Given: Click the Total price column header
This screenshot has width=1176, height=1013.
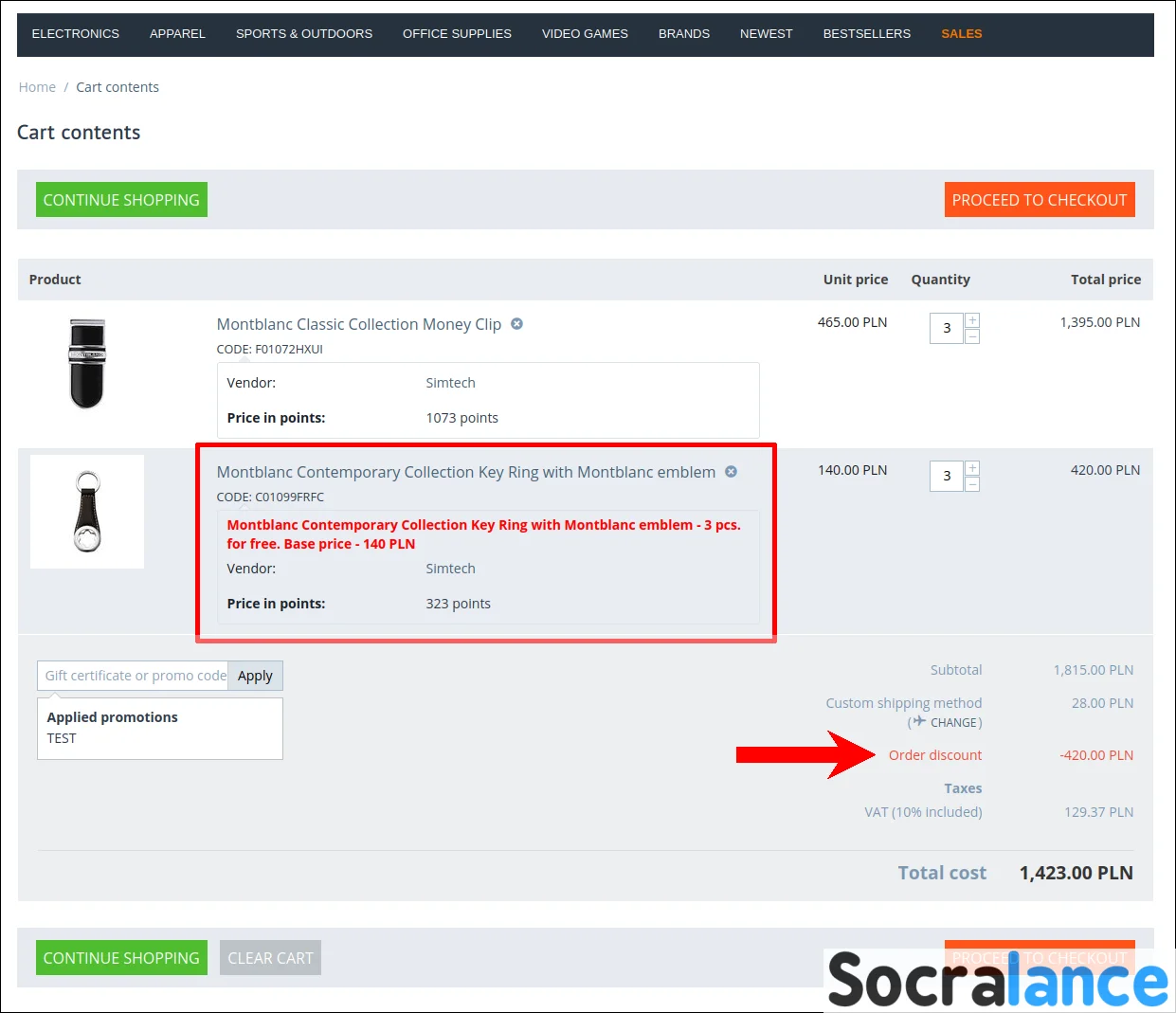Looking at the screenshot, I should (x=1106, y=280).
